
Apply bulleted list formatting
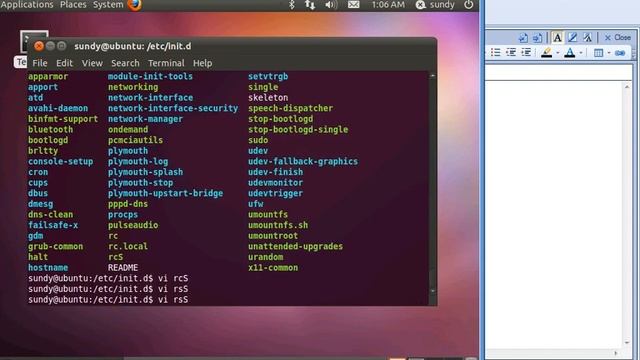[496, 52]
